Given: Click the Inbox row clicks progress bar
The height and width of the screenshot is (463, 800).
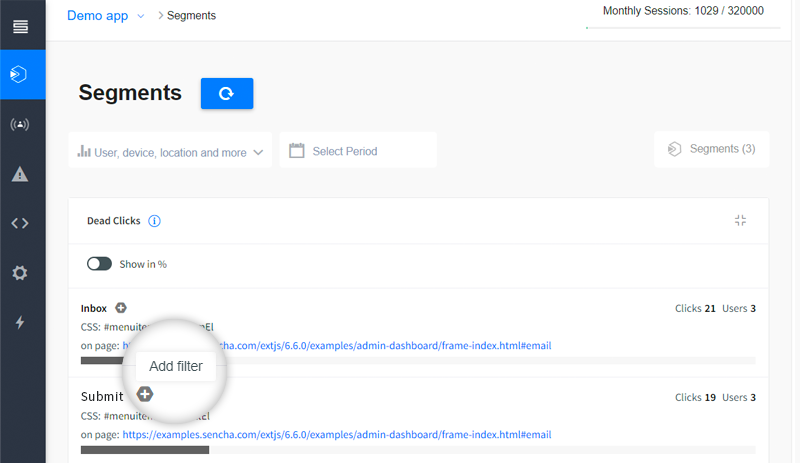Looking at the screenshot, I should 418,361.
